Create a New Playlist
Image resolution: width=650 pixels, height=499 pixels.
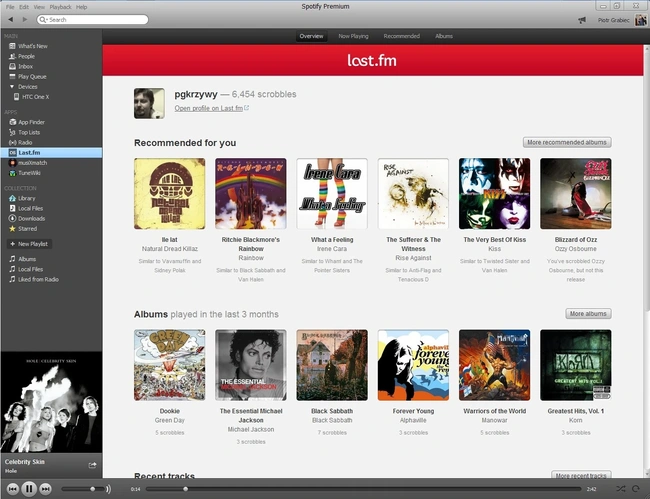(29, 244)
